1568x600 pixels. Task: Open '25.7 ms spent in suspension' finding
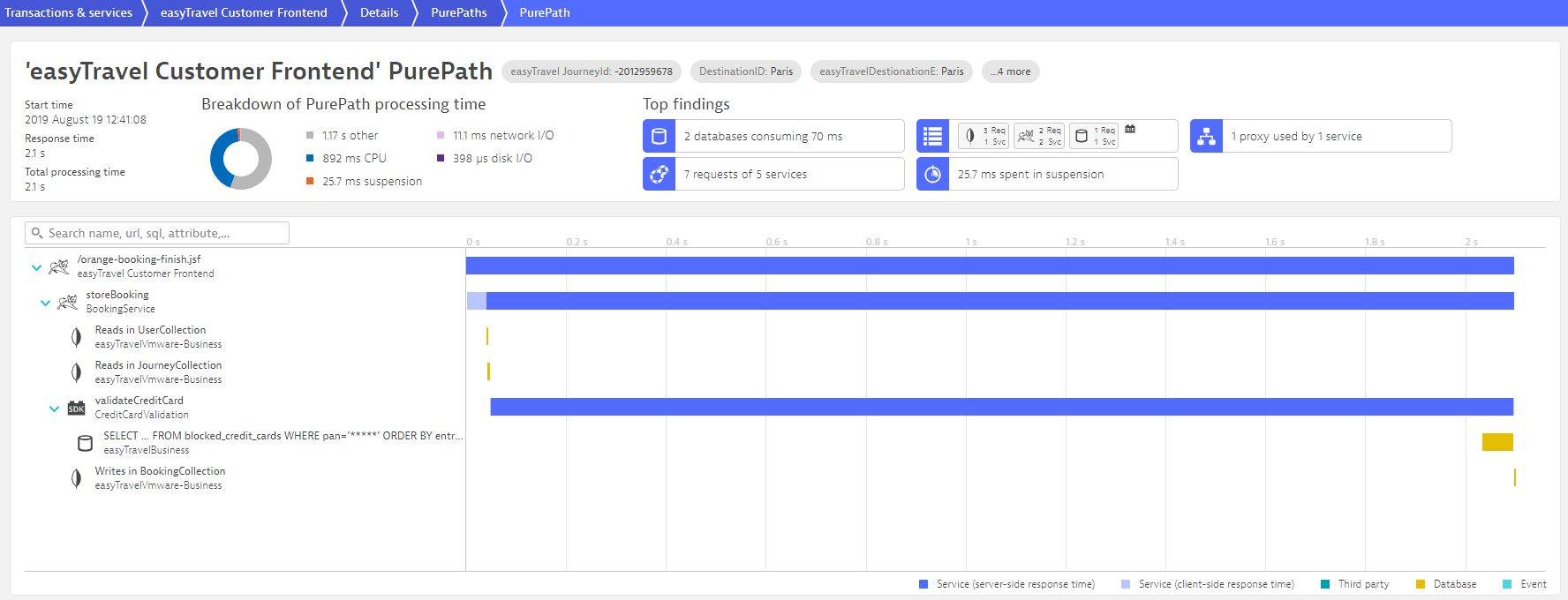coord(1047,174)
